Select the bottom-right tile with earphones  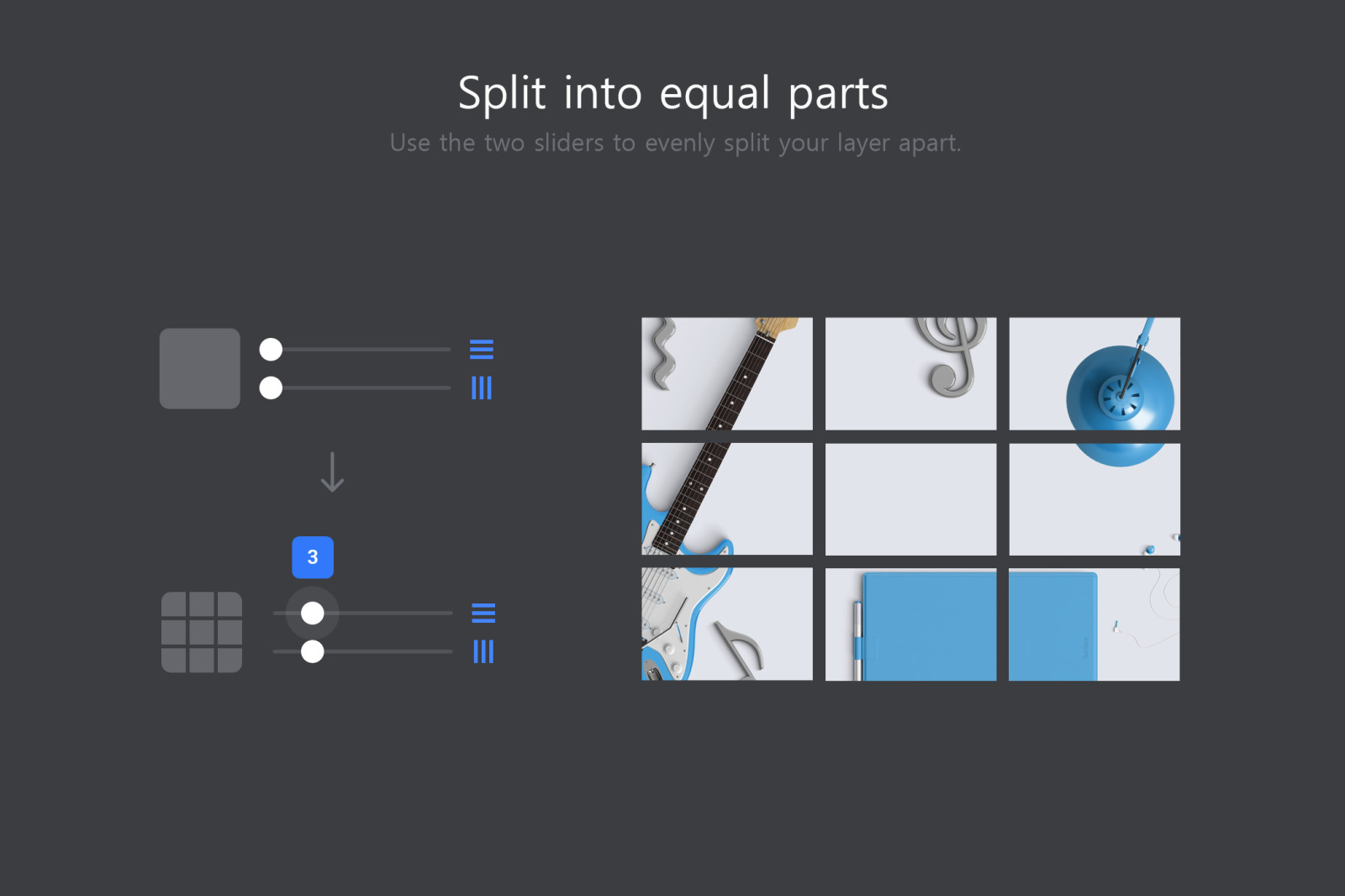1094,624
